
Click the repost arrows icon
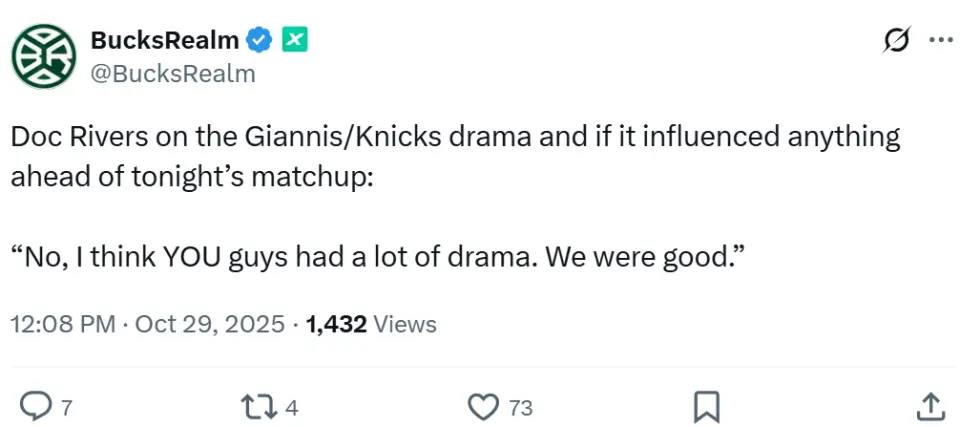[257, 405]
